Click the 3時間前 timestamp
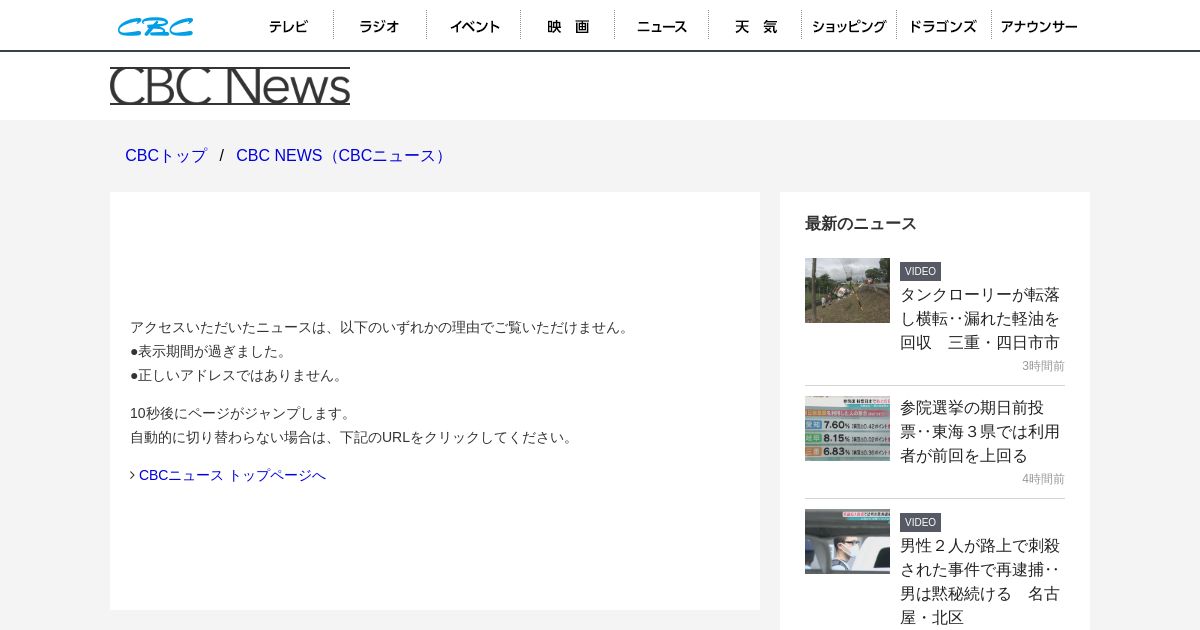Image resolution: width=1200 pixels, height=630 pixels. (x=1043, y=366)
